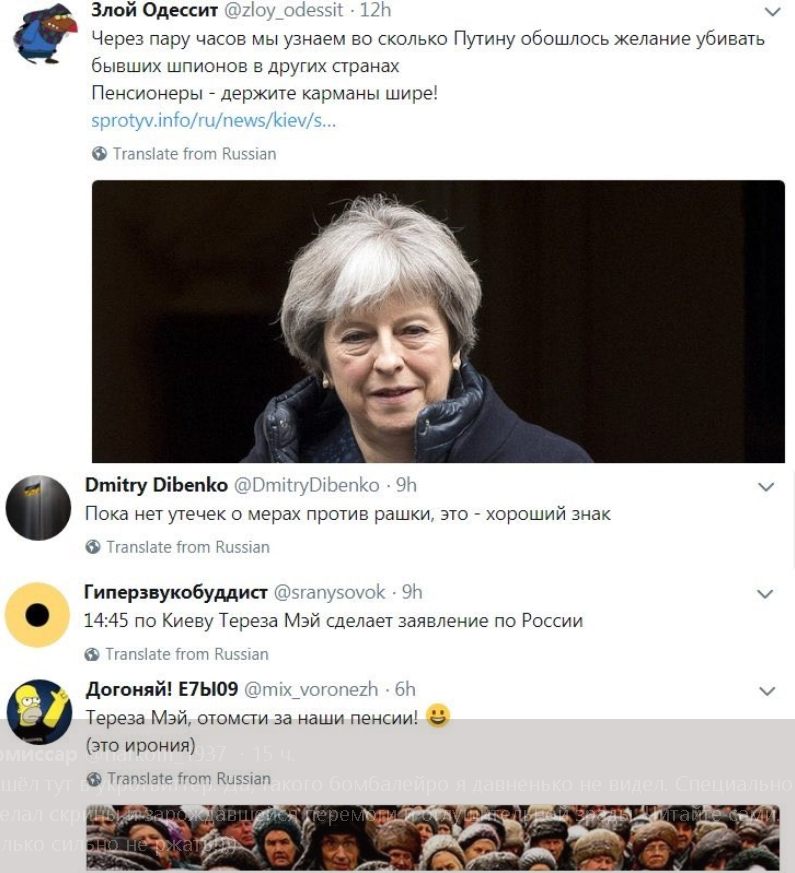Click Dmitry Dibenko profile avatar
Viewport: 795px width, 873px height.
[x=37, y=507]
